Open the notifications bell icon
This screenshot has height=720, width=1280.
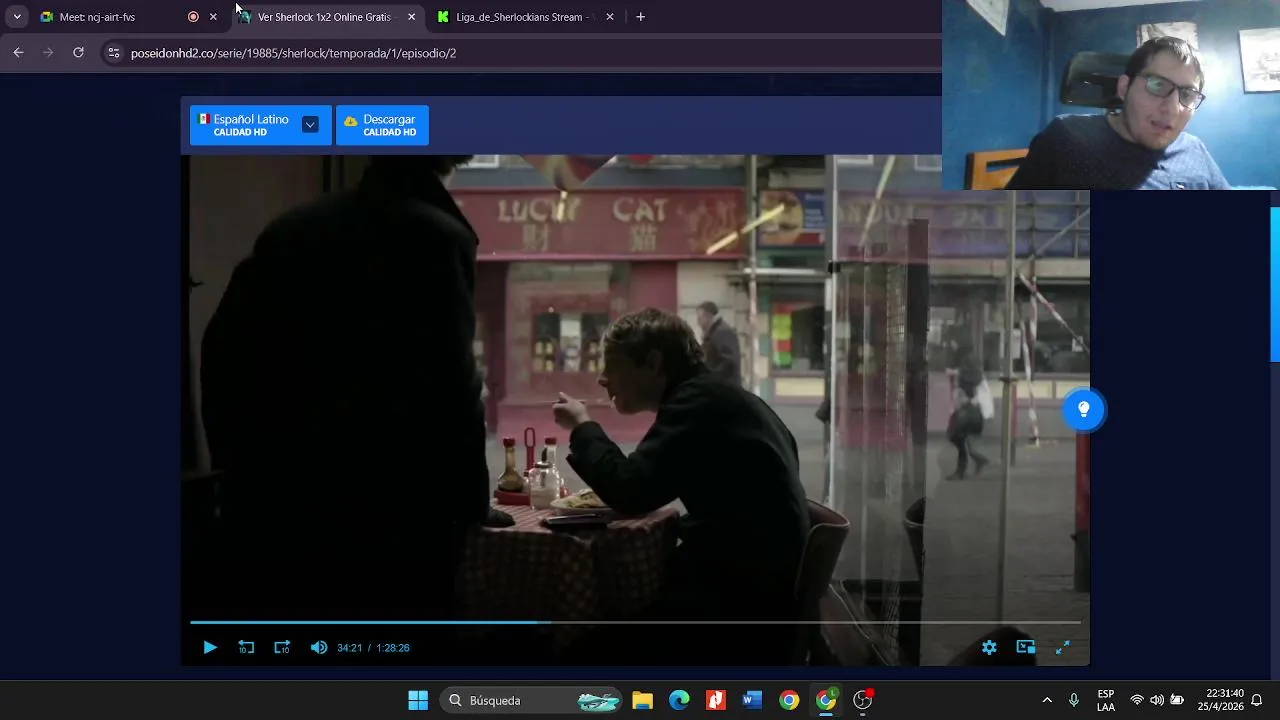(1257, 700)
